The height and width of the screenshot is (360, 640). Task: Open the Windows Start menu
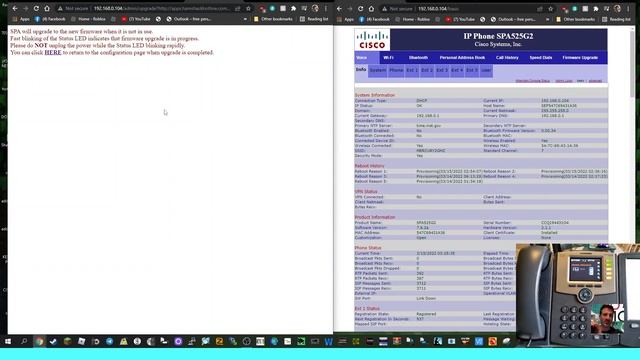[x=8, y=341]
